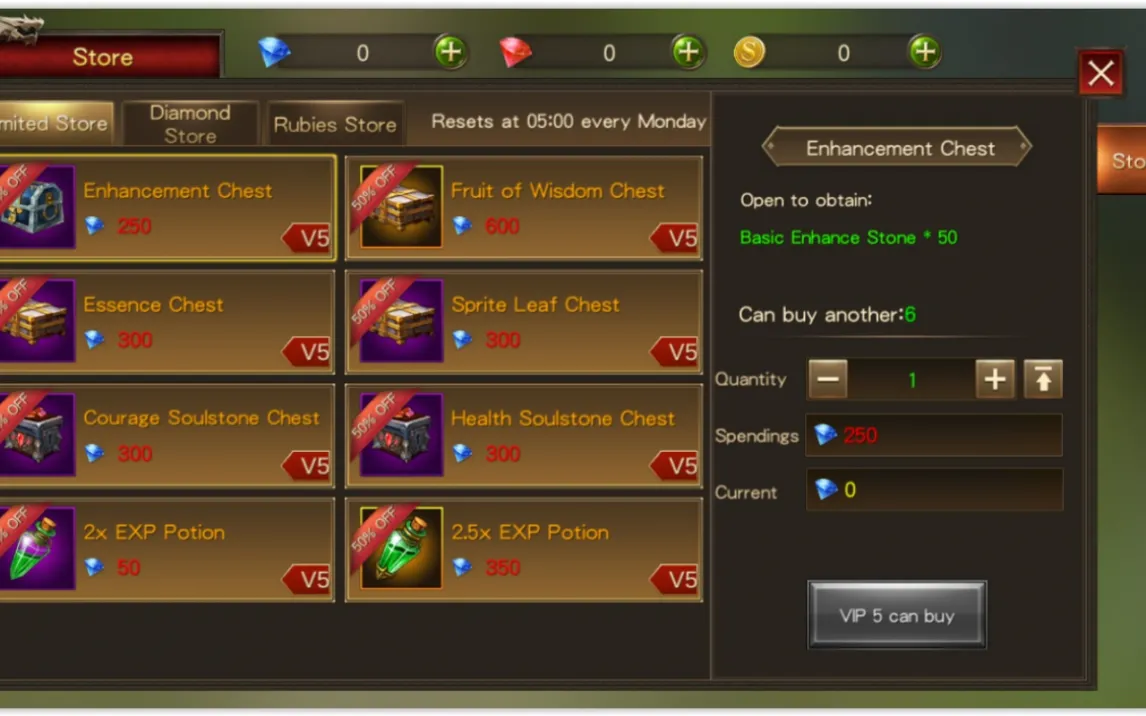Select the Health Soulstone Chest icon
This screenshot has width=1146, height=716.
(x=401, y=435)
